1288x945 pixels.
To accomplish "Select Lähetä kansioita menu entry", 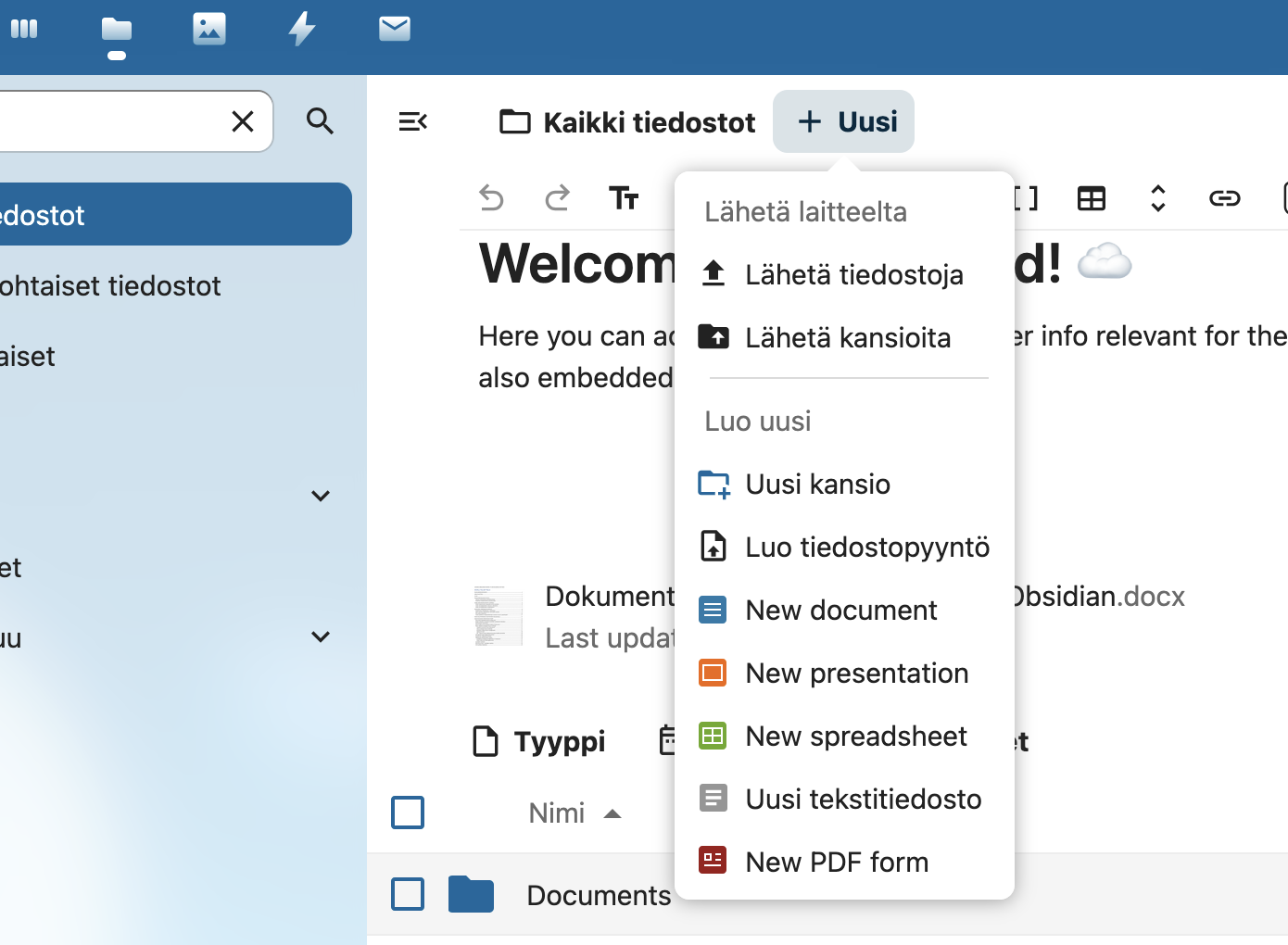I will click(x=845, y=338).
